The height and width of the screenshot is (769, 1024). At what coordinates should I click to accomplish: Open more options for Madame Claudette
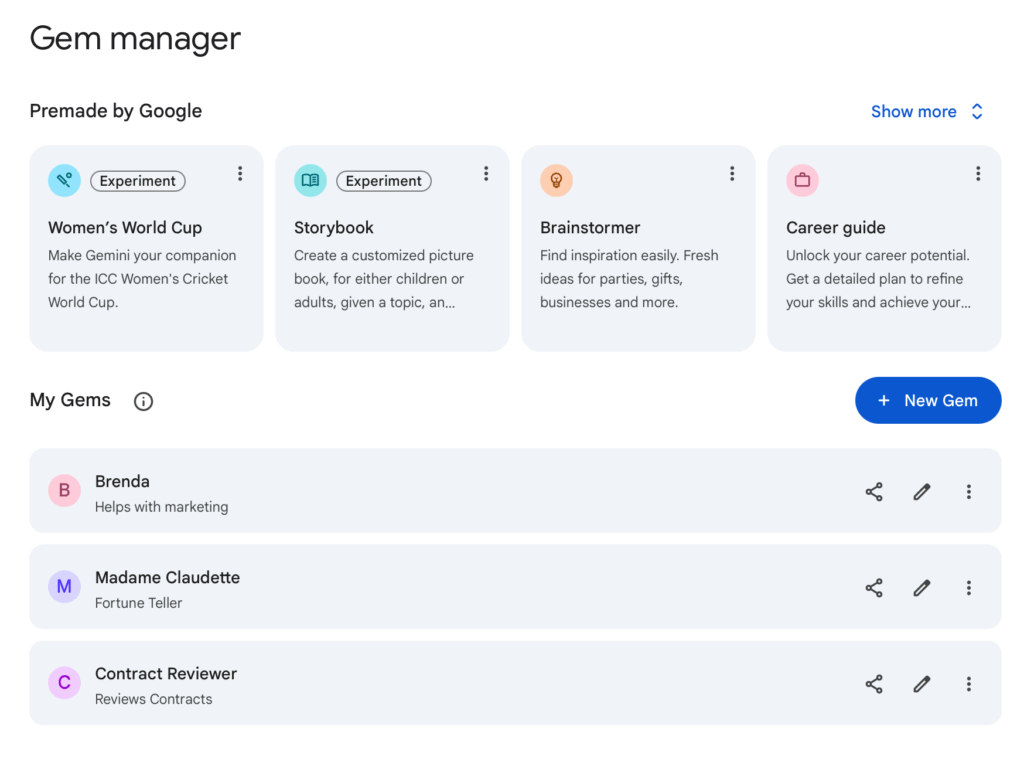click(x=968, y=588)
